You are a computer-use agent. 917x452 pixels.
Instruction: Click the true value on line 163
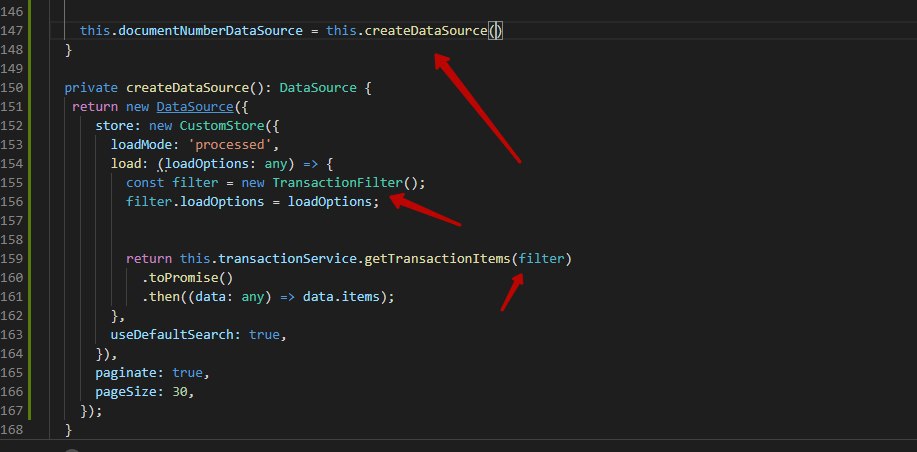264,334
